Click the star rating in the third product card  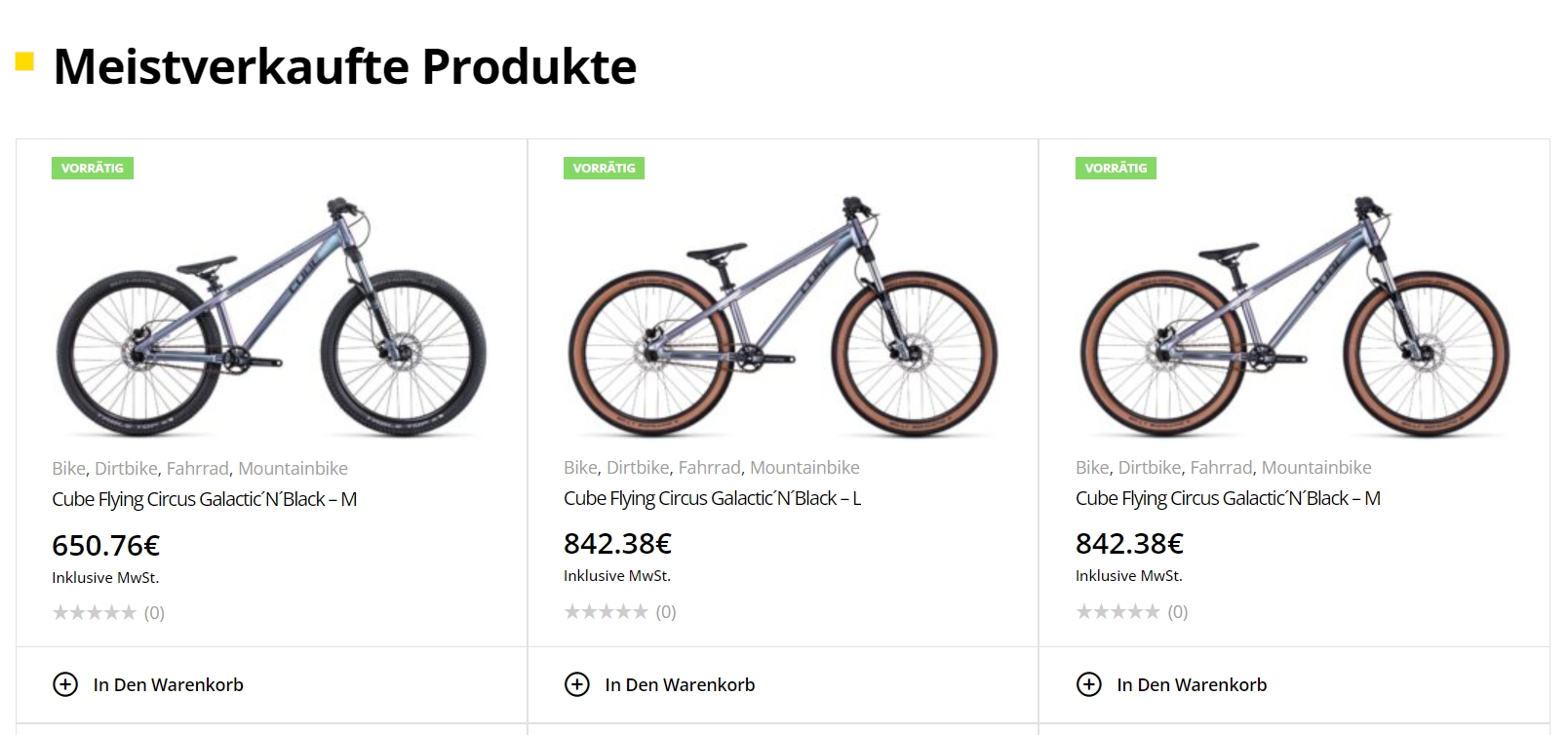[x=1118, y=611]
